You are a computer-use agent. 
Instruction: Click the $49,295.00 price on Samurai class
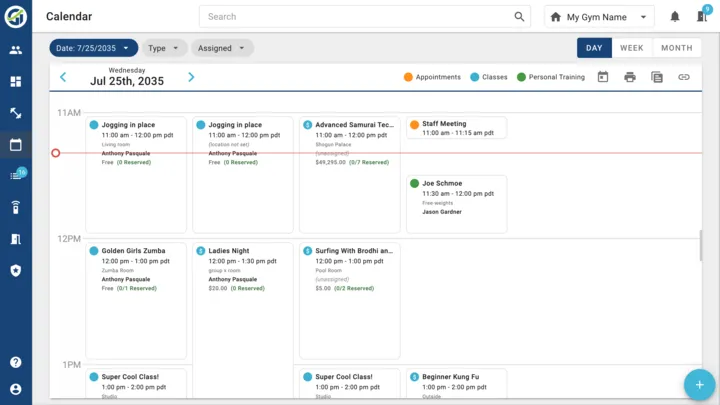coord(331,162)
